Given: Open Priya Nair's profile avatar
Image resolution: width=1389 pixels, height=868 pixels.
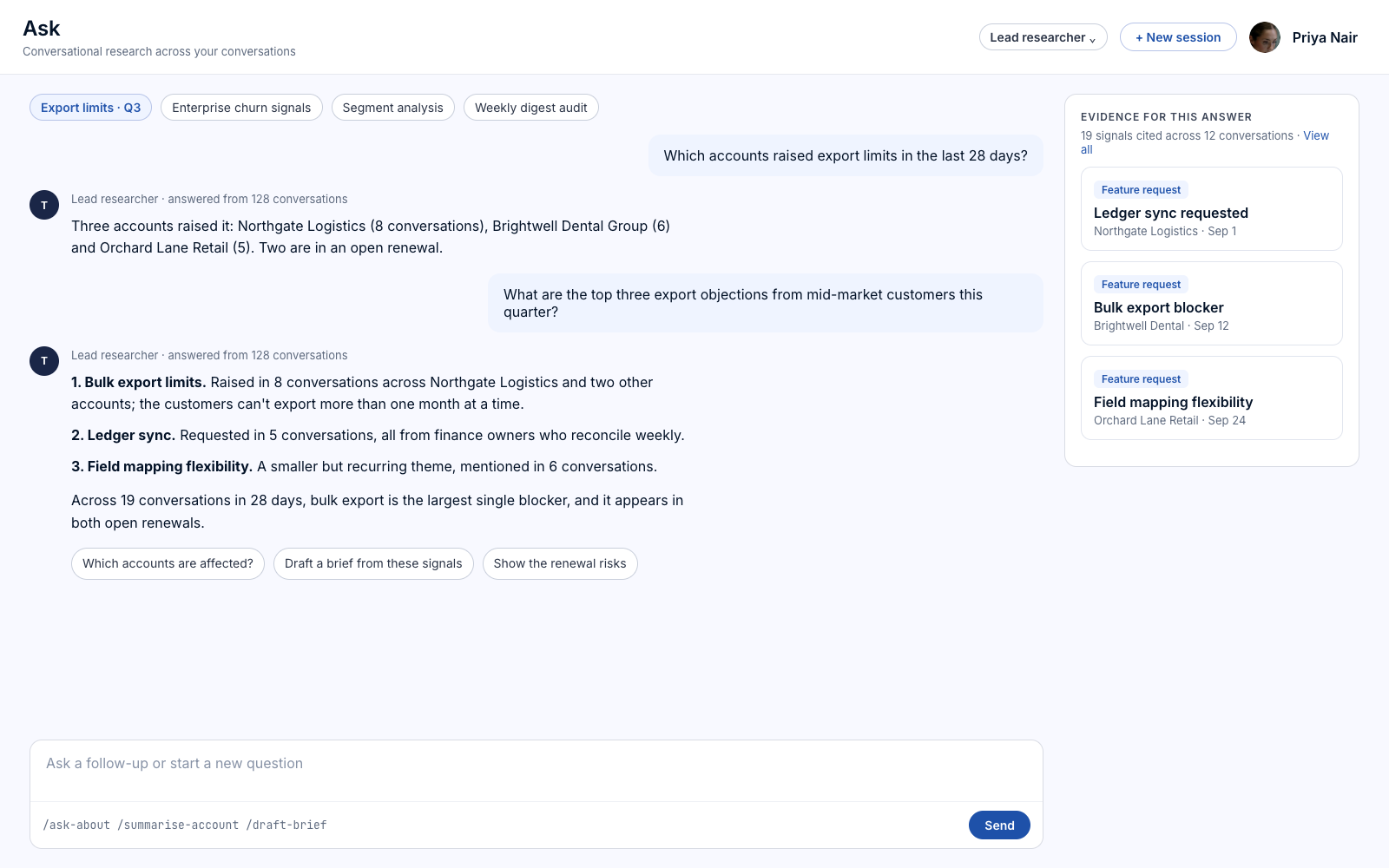Looking at the screenshot, I should [1264, 37].
